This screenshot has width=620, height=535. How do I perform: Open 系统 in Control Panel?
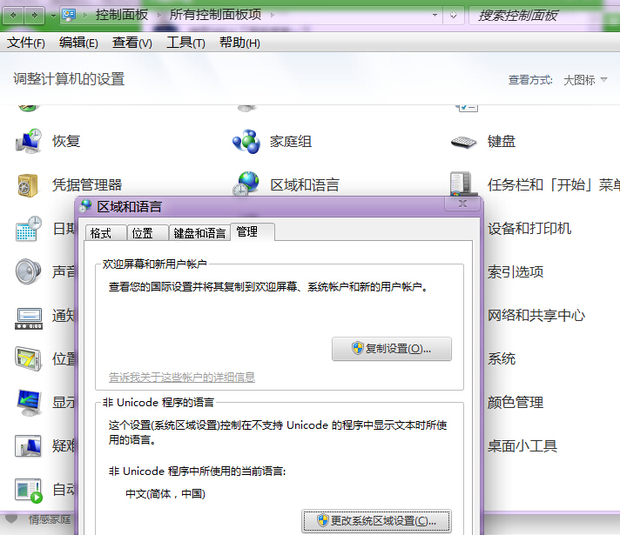click(x=501, y=359)
